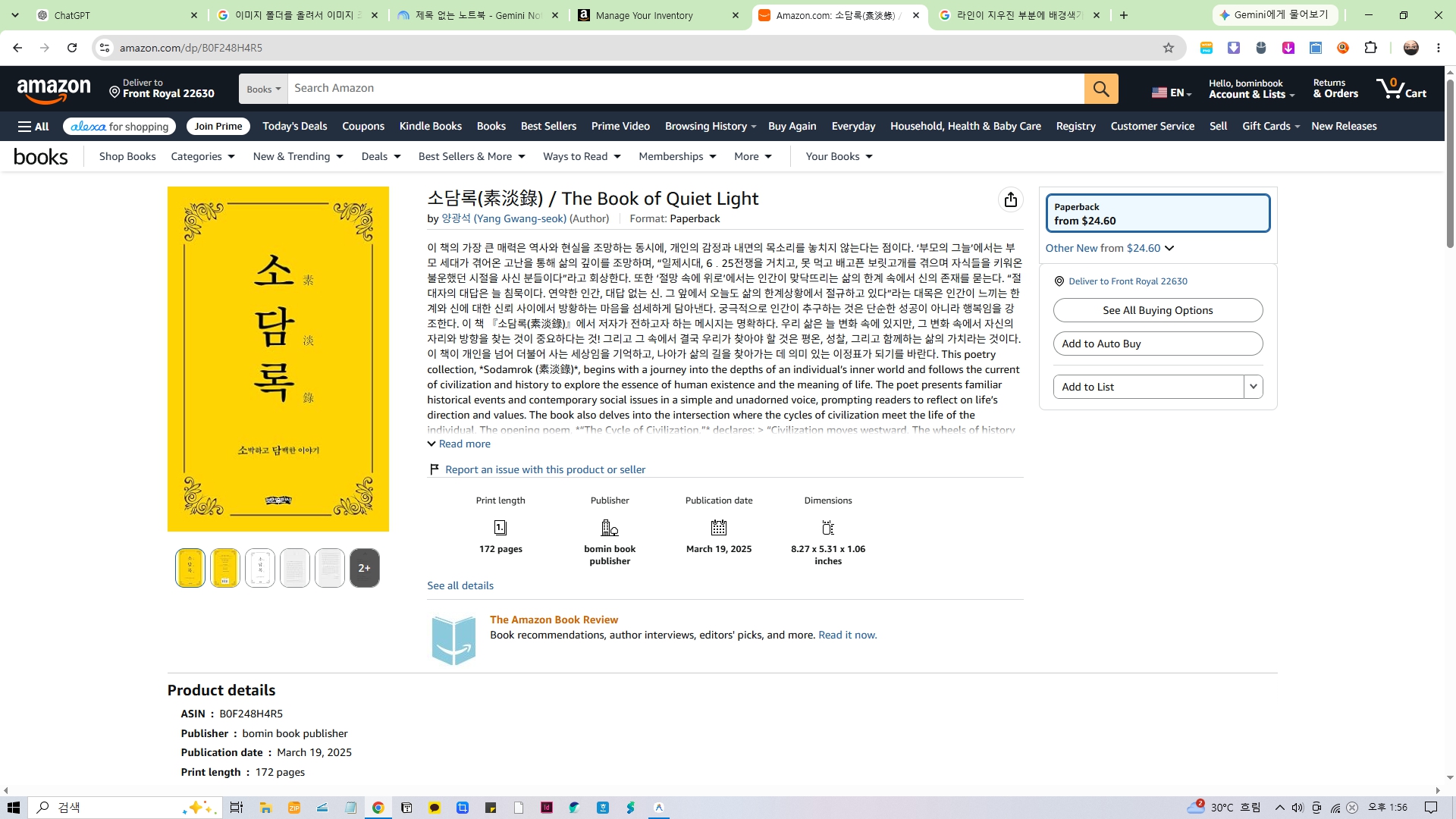
Task: Open the notification center icon in taskbar
Action: 1431,808
